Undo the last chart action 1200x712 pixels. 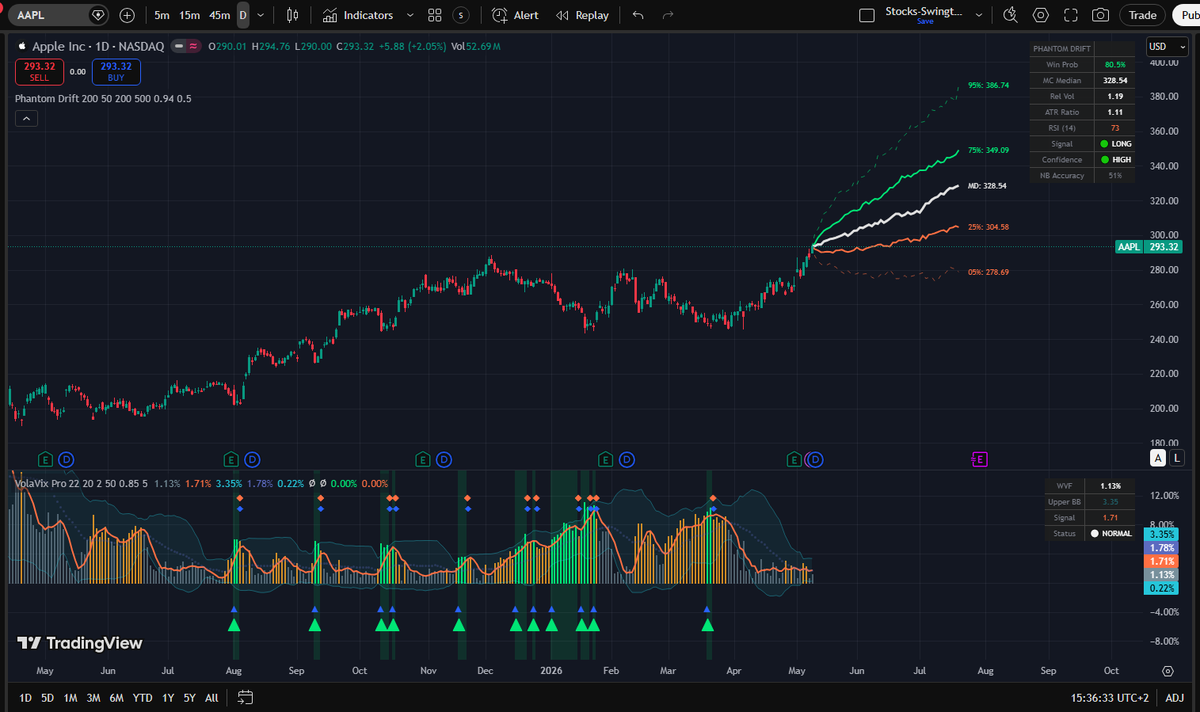(x=639, y=15)
